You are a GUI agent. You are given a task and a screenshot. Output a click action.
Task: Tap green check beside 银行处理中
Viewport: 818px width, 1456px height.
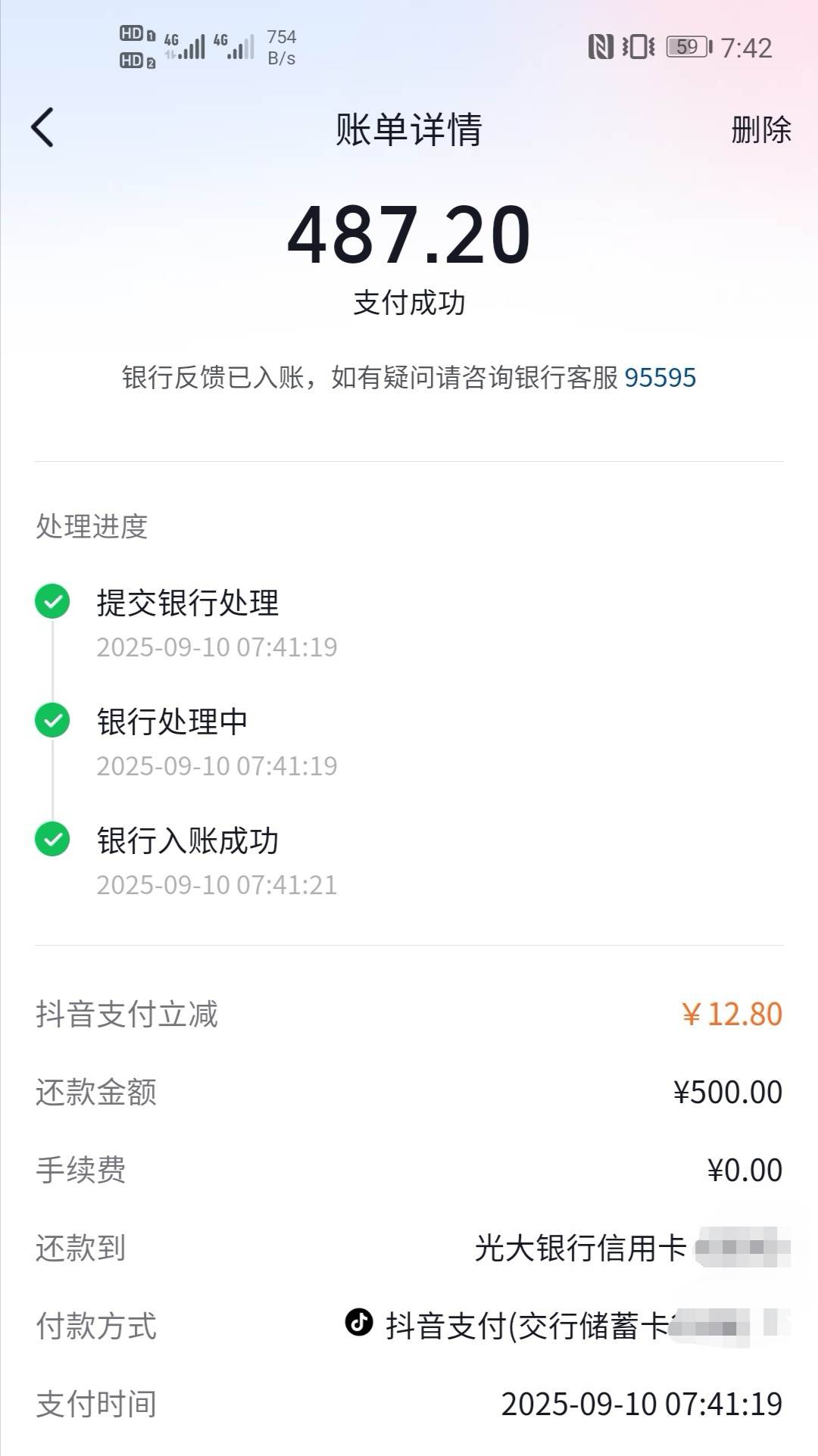click(x=52, y=720)
